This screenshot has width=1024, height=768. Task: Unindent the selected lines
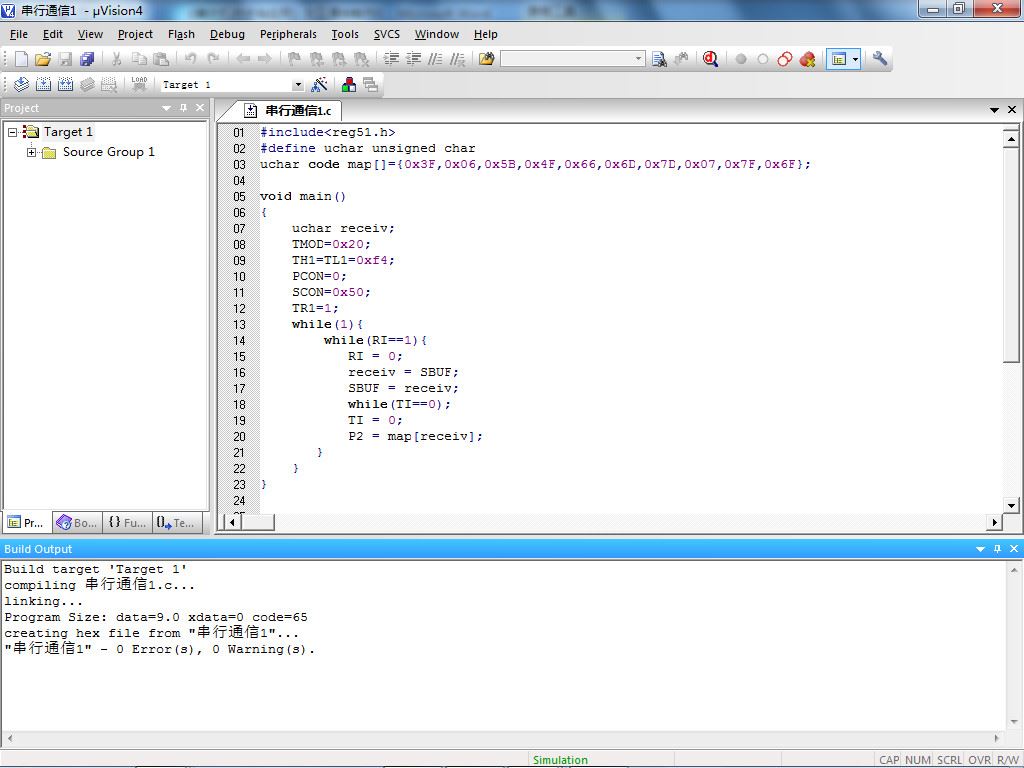click(x=413, y=59)
